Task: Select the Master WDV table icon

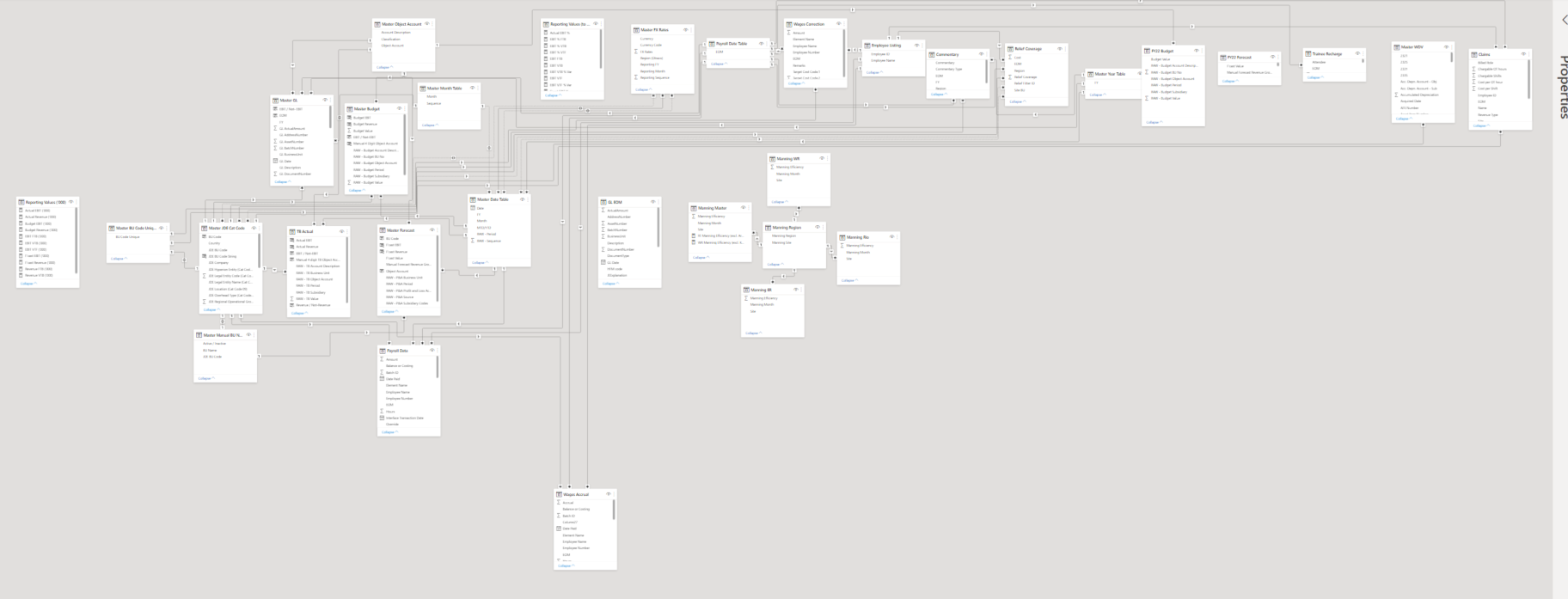Action: (1397, 47)
